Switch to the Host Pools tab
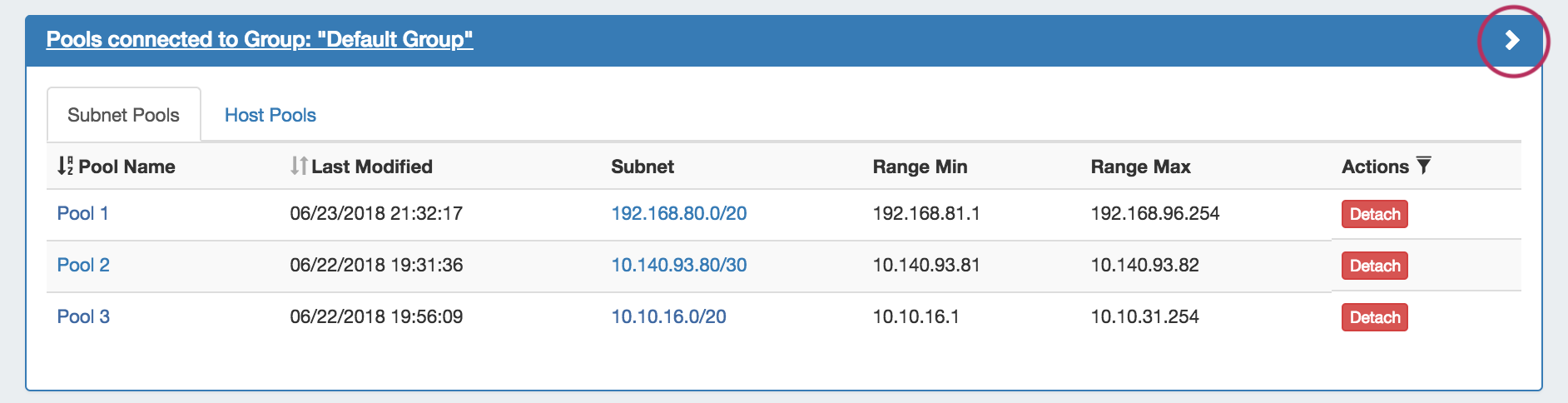This screenshot has height=403, width=1568. click(x=270, y=115)
